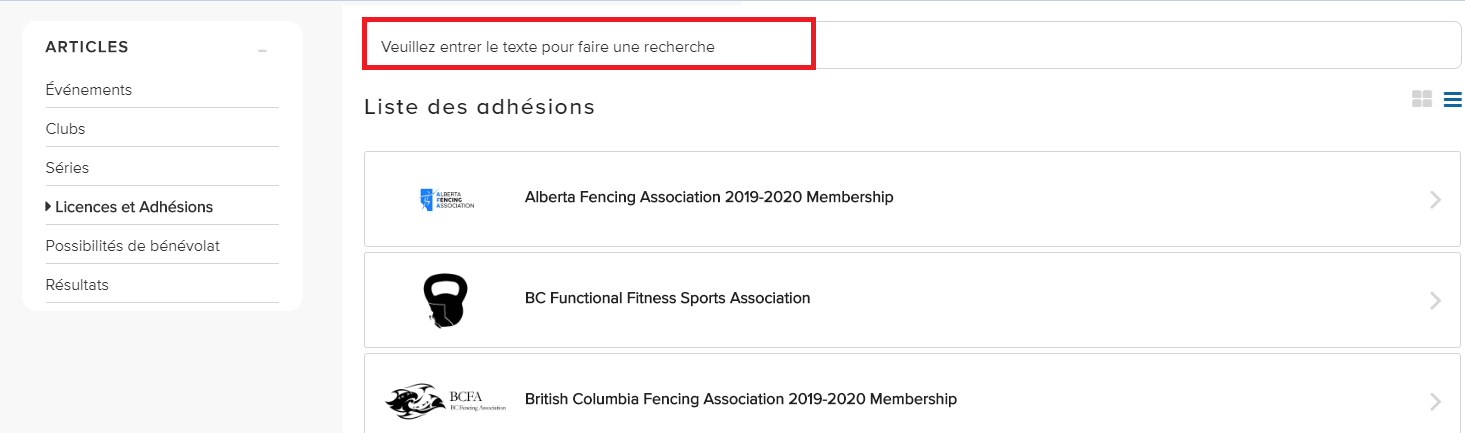This screenshot has height=433, width=1465.
Task: Open British Columbia Fencing chevron arrow
Action: click(x=1436, y=401)
